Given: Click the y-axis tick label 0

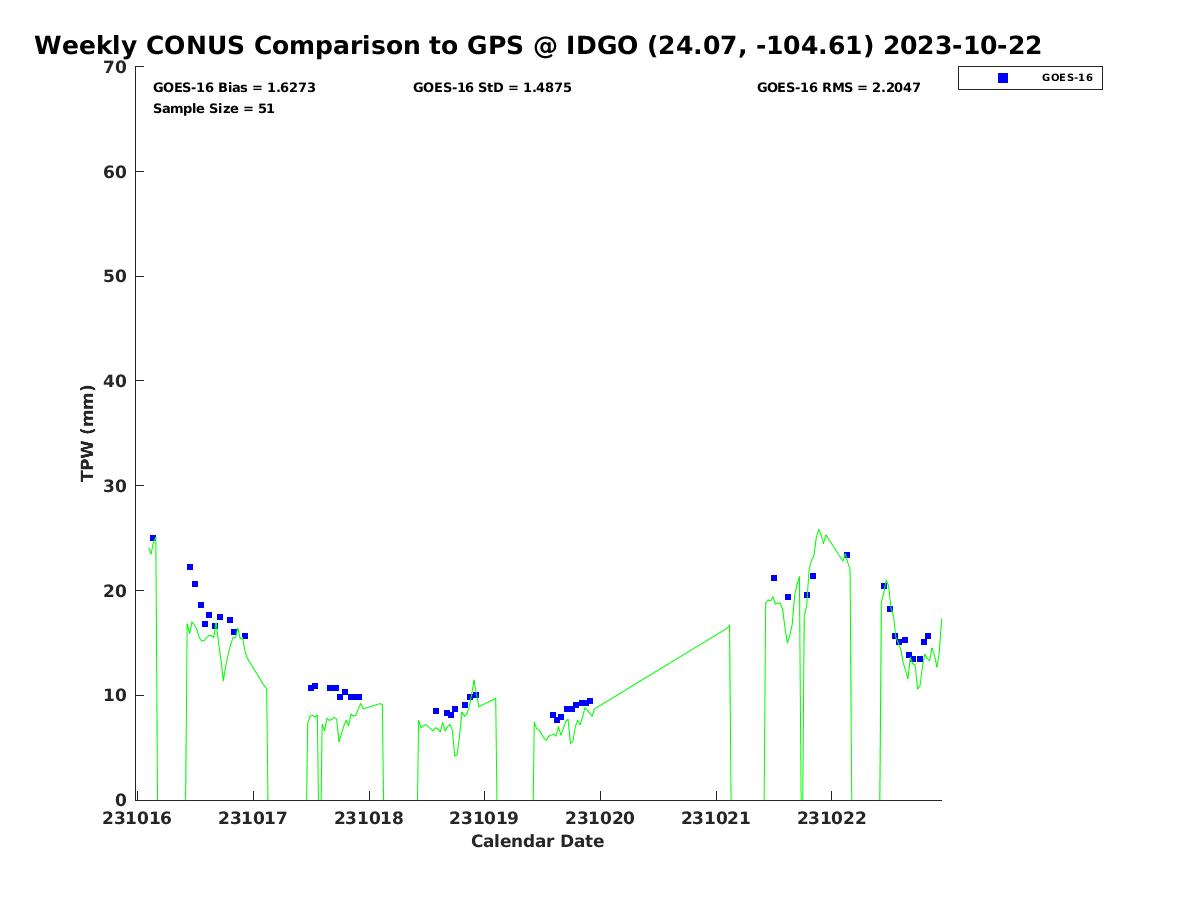Looking at the screenshot, I should 122,800.
